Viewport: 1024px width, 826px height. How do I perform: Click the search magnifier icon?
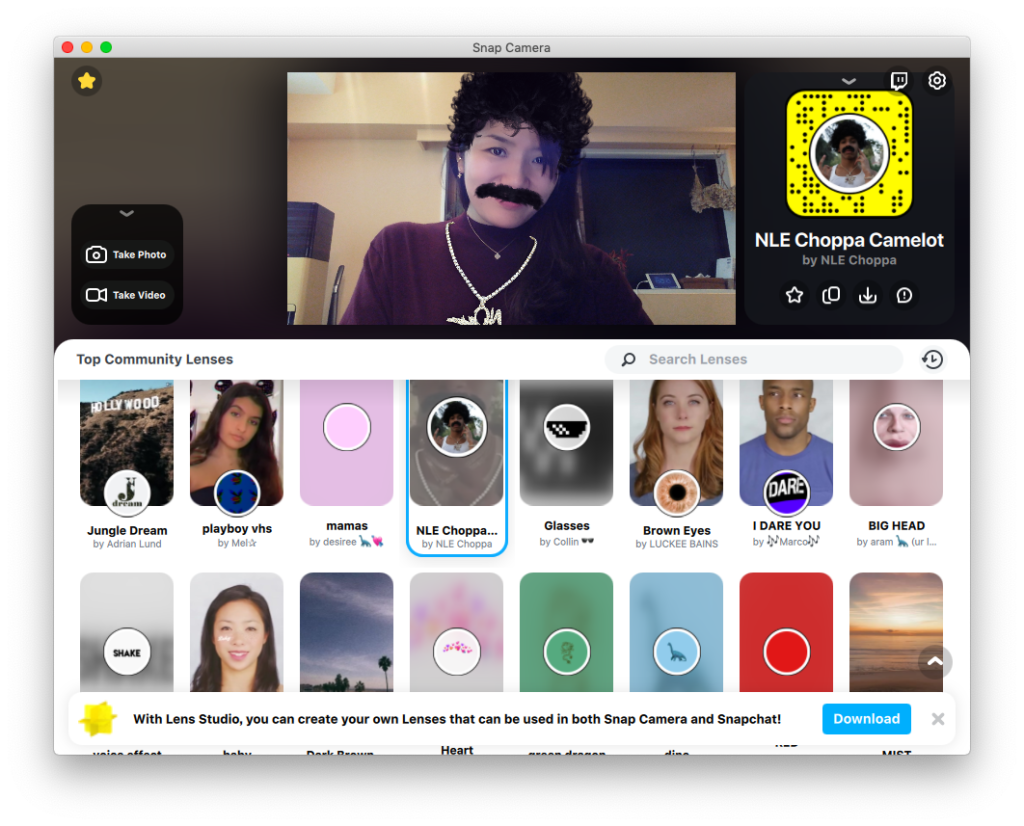[x=628, y=359]
